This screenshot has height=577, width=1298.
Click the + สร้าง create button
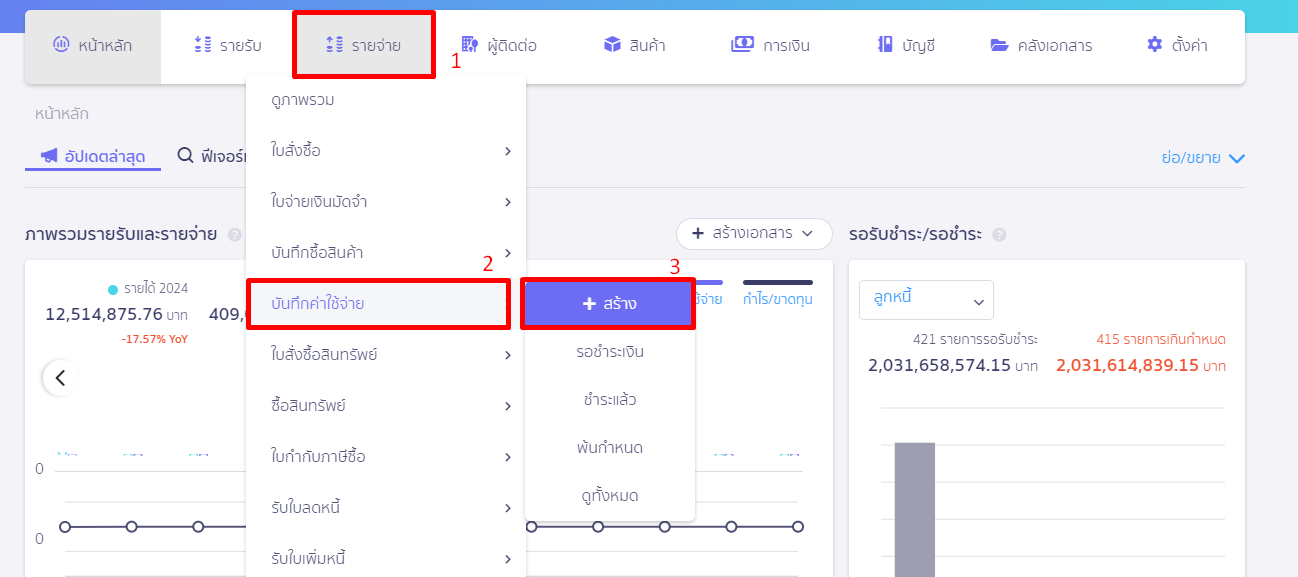point(609,303)
